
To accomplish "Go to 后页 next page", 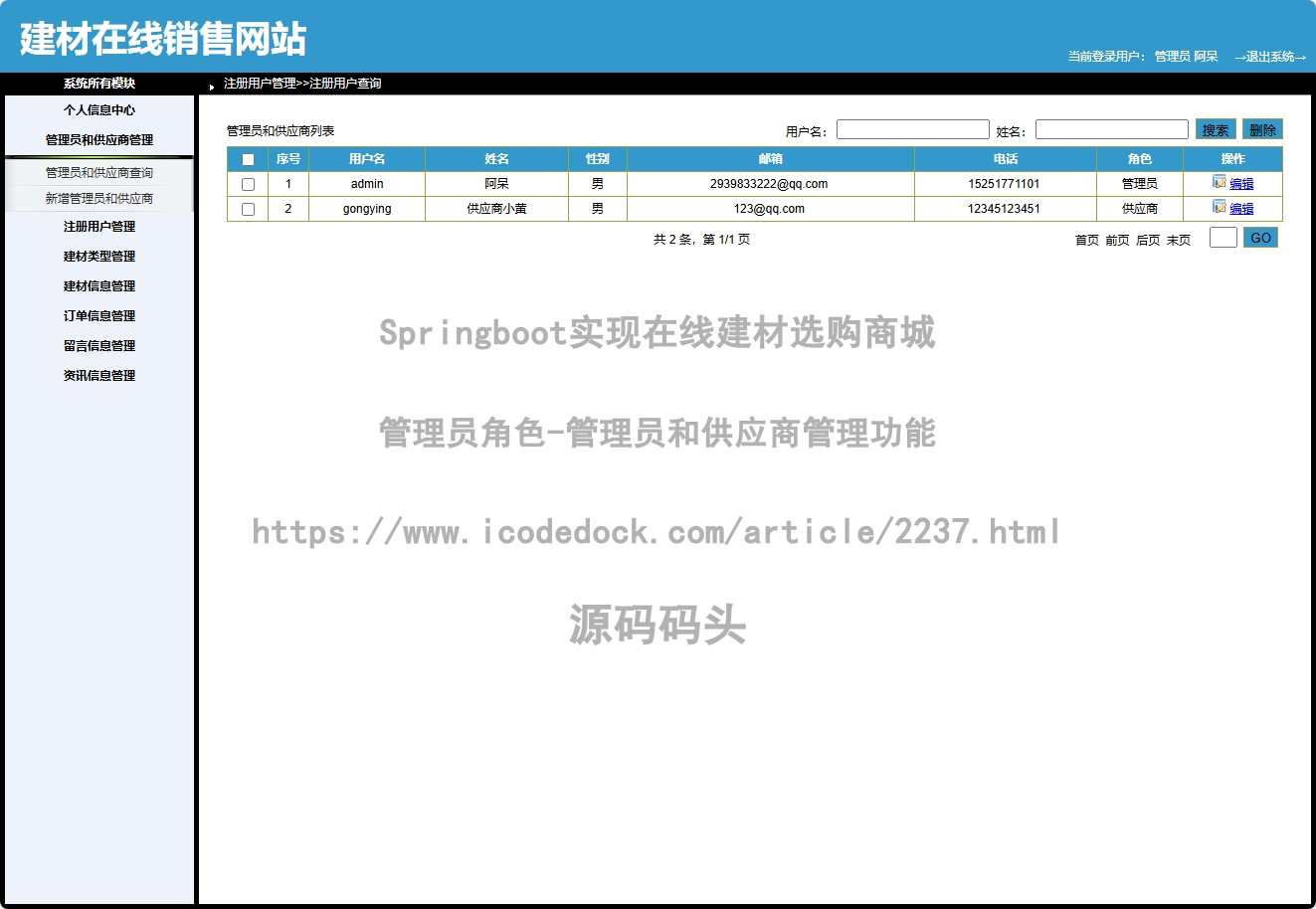I will 1148,240.
